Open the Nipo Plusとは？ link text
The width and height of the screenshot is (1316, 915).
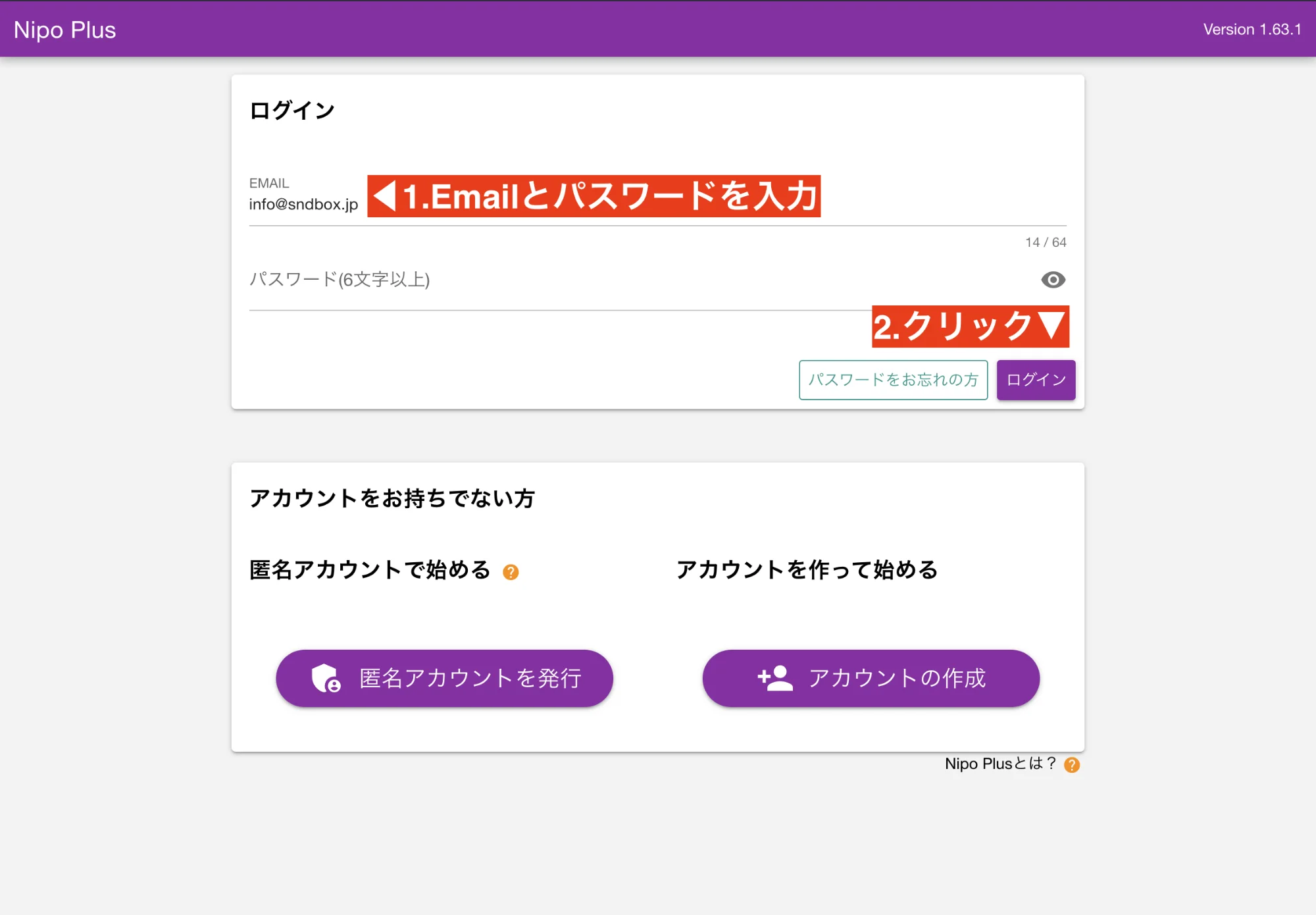point(999,764)
